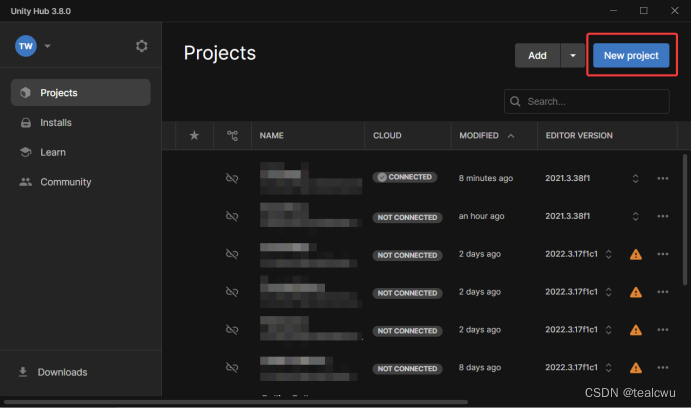Sort projects by EDITOR VERSION column
The height and width of the screenshot is (408, 692).
(x=579, y=136)
